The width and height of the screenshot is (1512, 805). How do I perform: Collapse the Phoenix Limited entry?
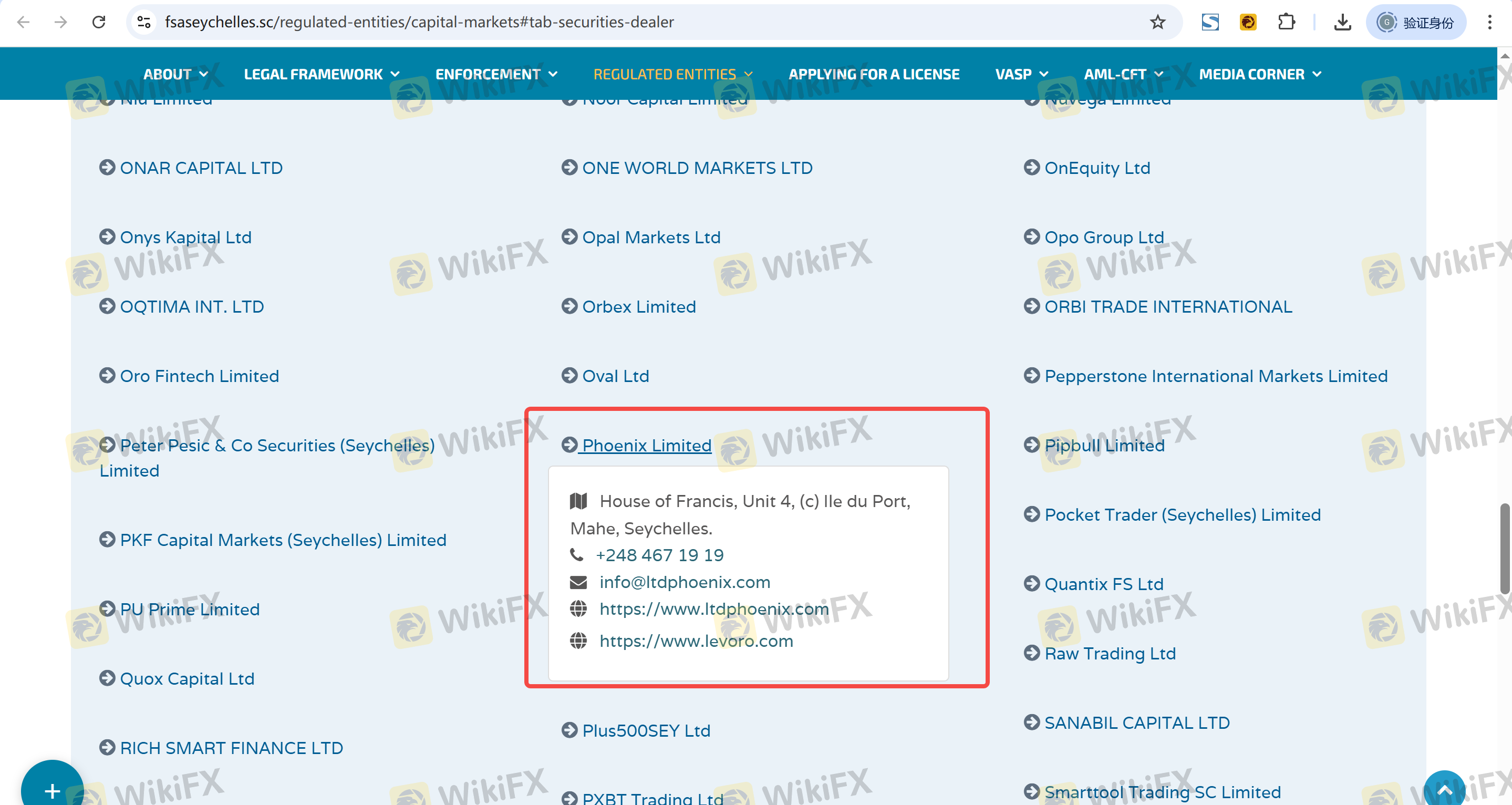646,446
